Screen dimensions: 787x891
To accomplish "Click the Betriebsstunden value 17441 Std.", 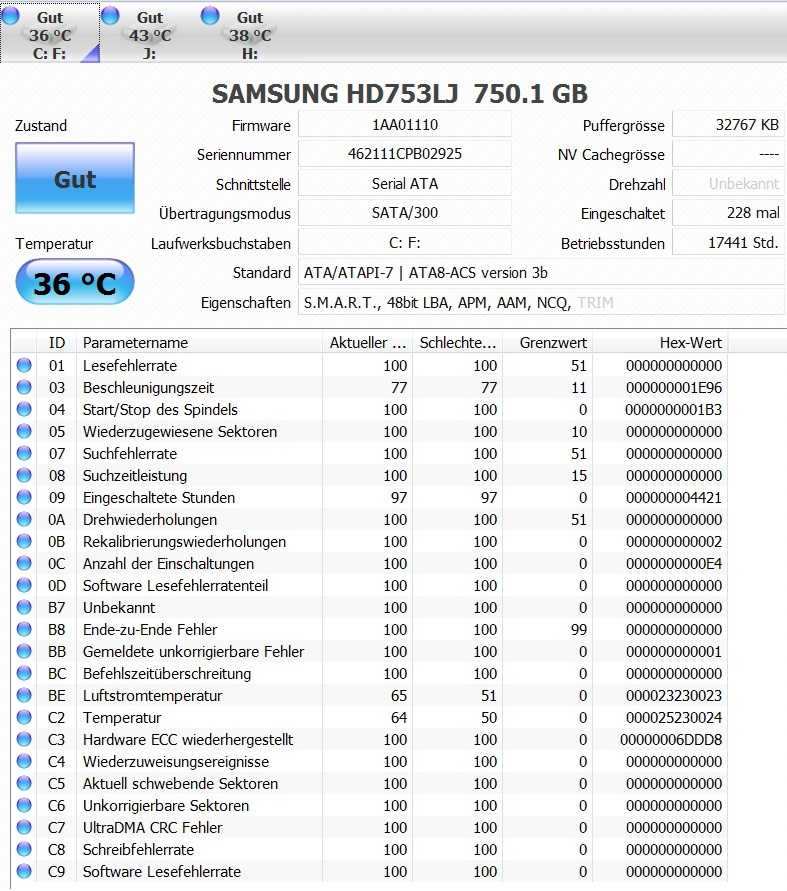I will tap(728, 243).
